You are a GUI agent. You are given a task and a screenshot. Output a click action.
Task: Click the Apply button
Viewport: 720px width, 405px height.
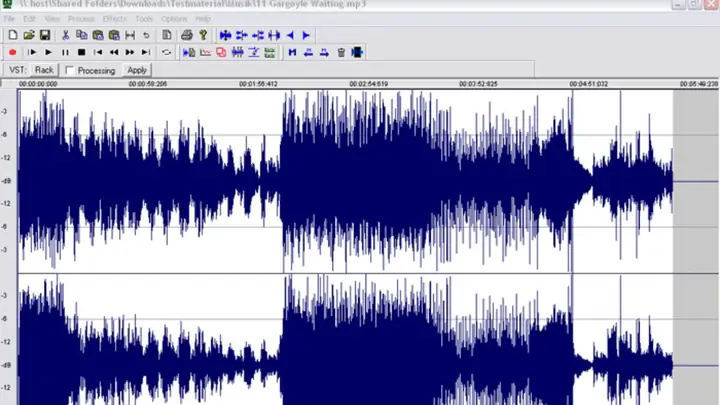click(x=137, y=70)
